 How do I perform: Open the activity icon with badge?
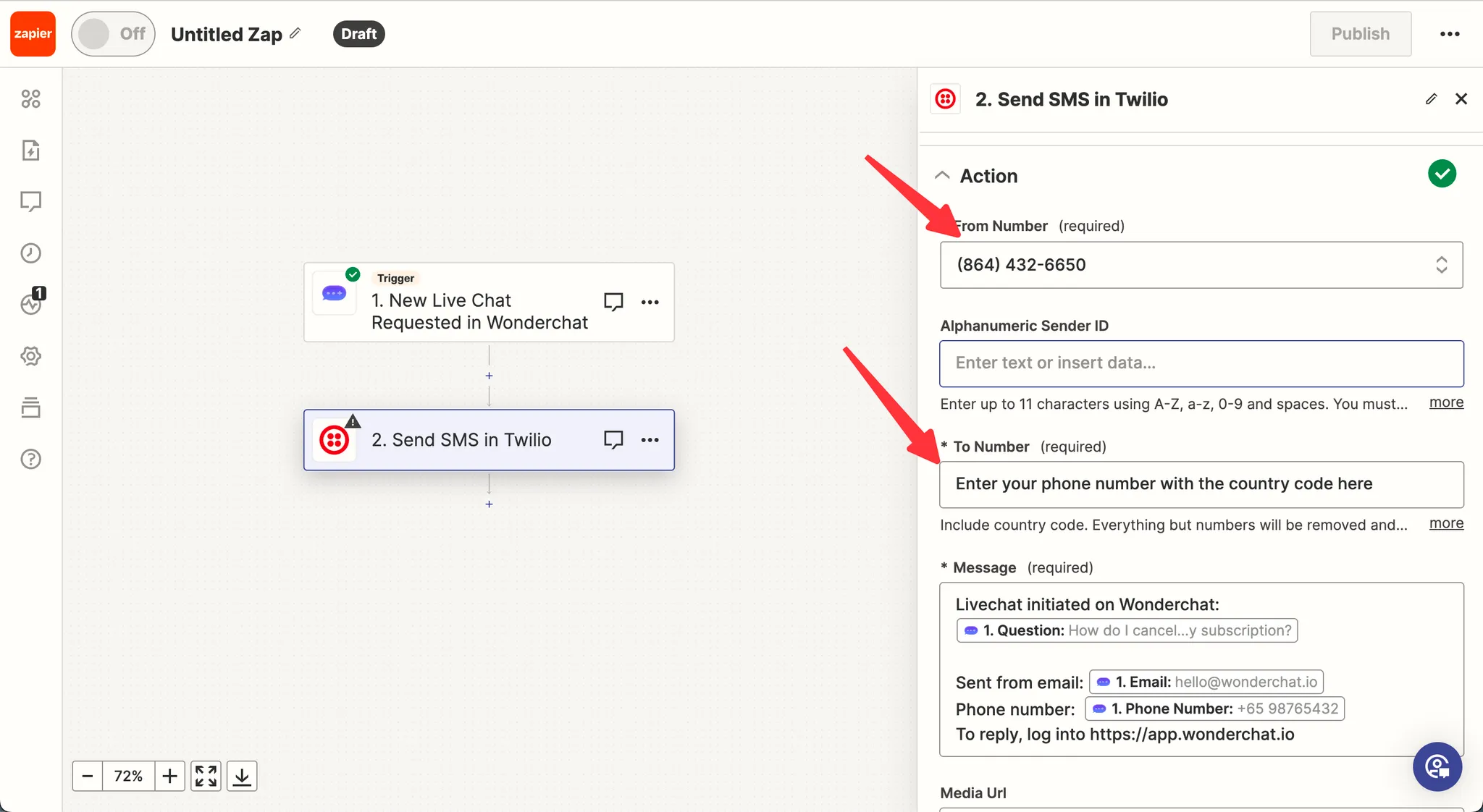coord(30,304)
